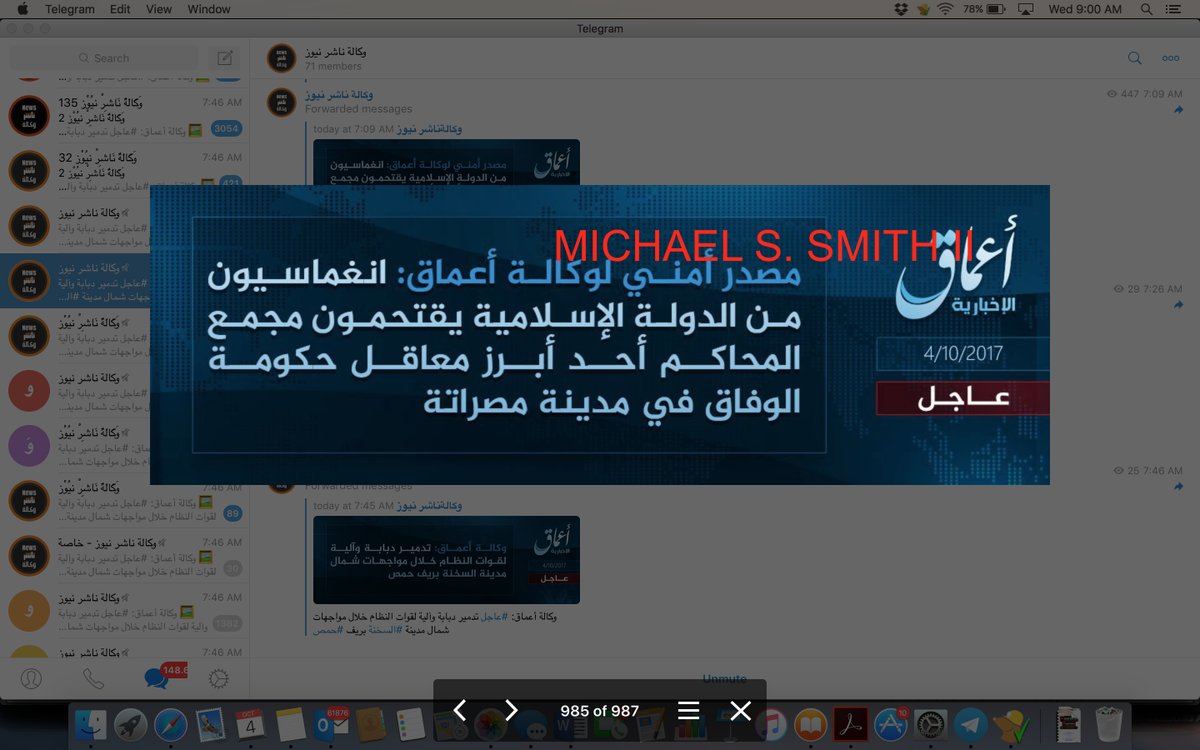Open iTunes from the Dock
The height and width of the screenshot is (750, 1200).
[x=771, y=725]
